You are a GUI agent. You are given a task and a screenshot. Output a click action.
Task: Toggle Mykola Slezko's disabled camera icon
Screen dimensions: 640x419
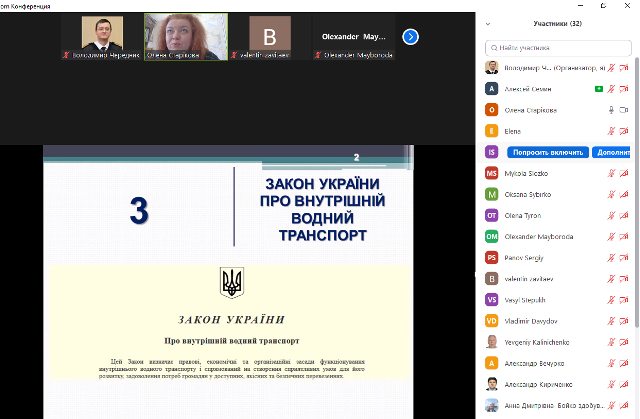coord(625,173)
